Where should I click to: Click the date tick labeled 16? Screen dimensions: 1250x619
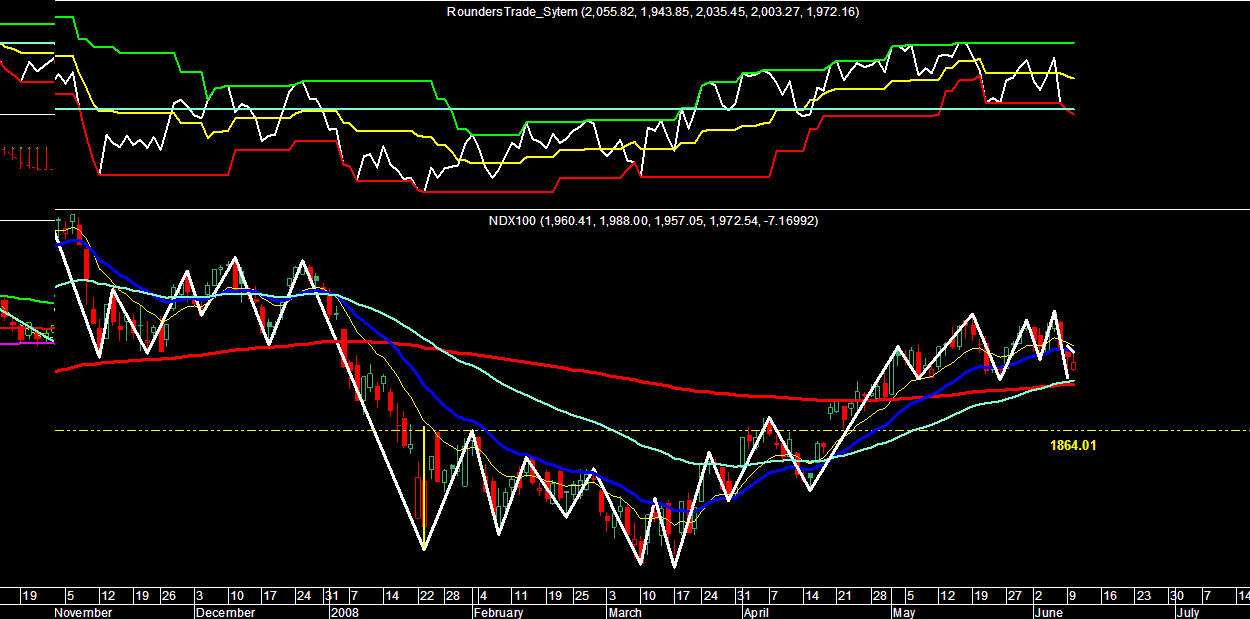pyautogui.click(x=1109, y=594)
